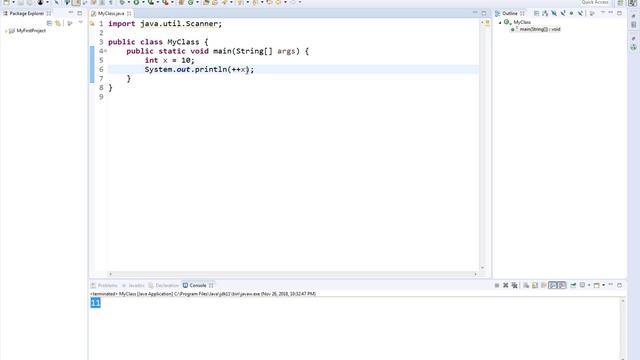The image size is (640, 360).
Task: Open the Outline view menu
Action: point(603,13)
